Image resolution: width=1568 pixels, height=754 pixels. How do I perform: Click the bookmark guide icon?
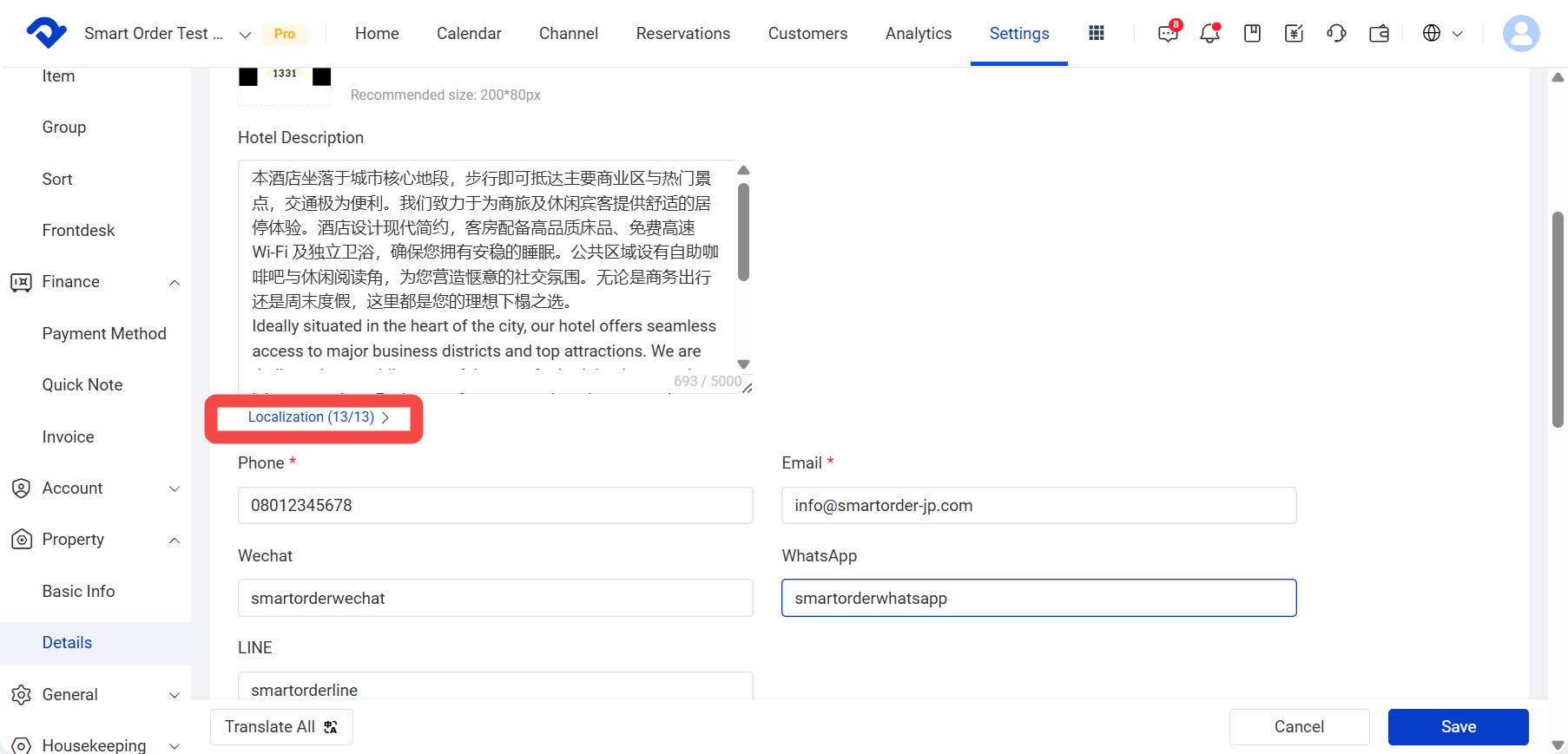click(x=1252, y=33)
